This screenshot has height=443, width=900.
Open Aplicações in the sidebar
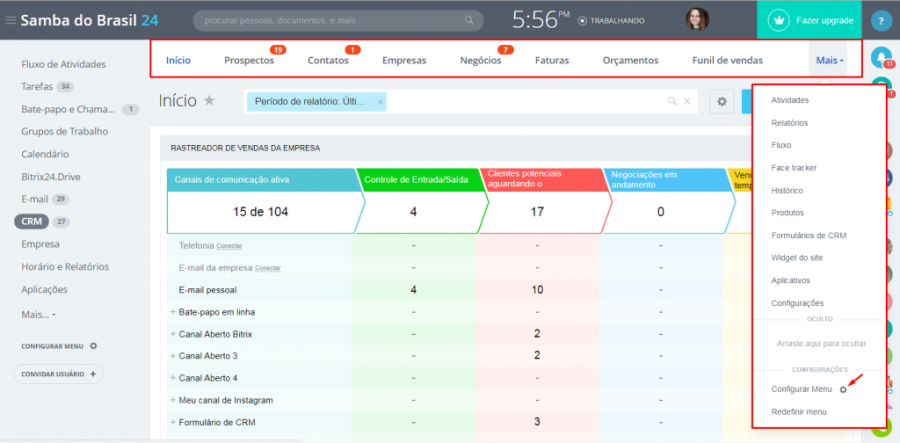pos(44,289)
